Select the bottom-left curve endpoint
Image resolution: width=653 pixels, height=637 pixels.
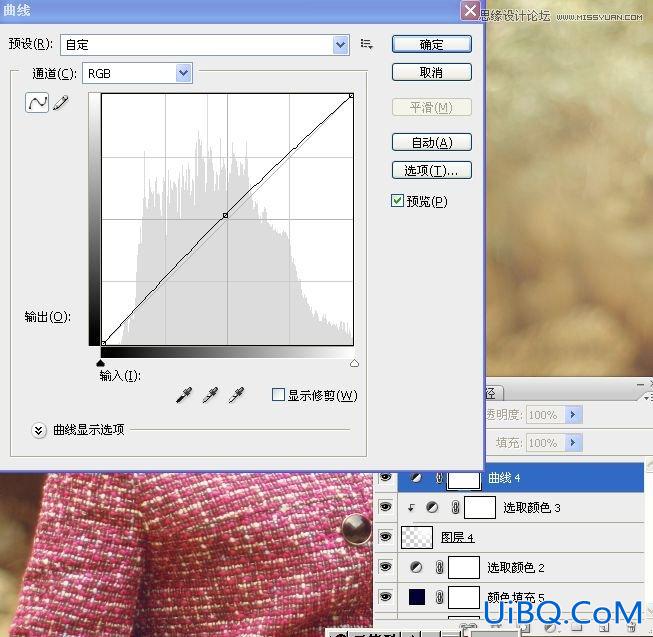[x=104, y=343]
